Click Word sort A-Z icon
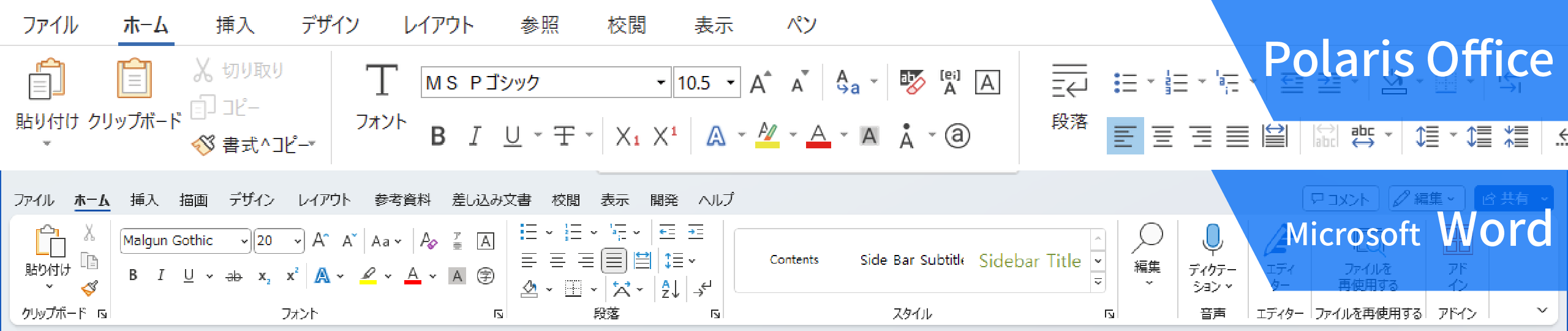 tap(670, 288)
